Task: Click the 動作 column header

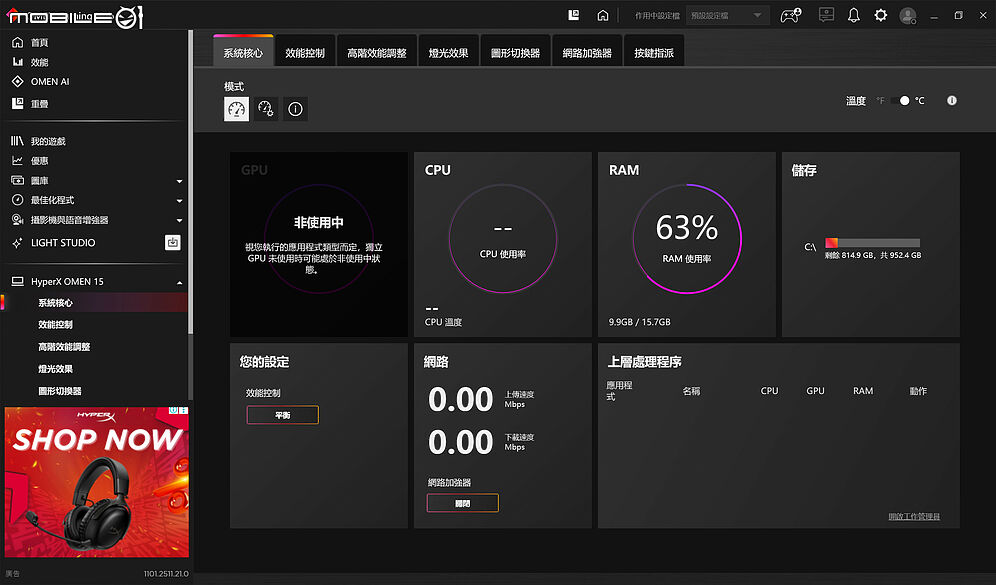Action: 918,391
